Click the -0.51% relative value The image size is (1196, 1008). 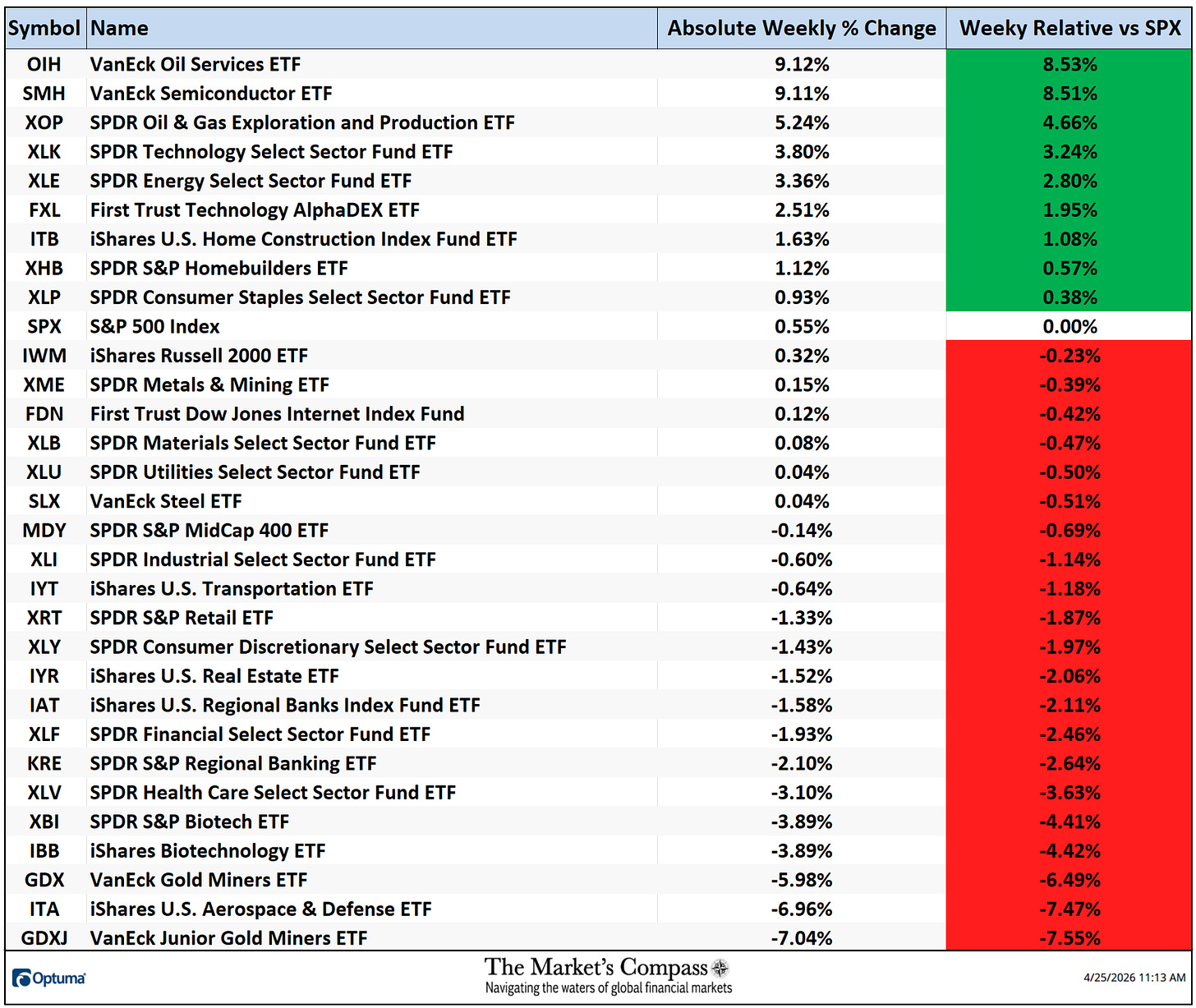click(x=1069, y=501)
